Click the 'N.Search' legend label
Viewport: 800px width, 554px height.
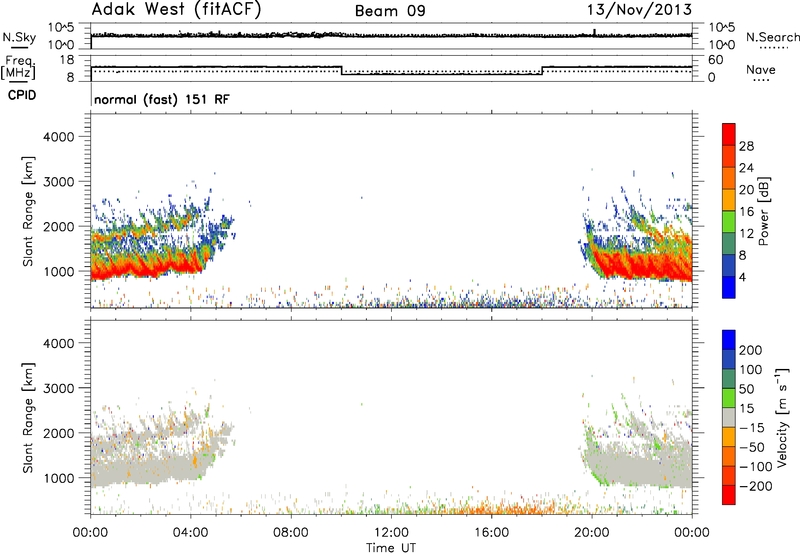tap(772, 37)
